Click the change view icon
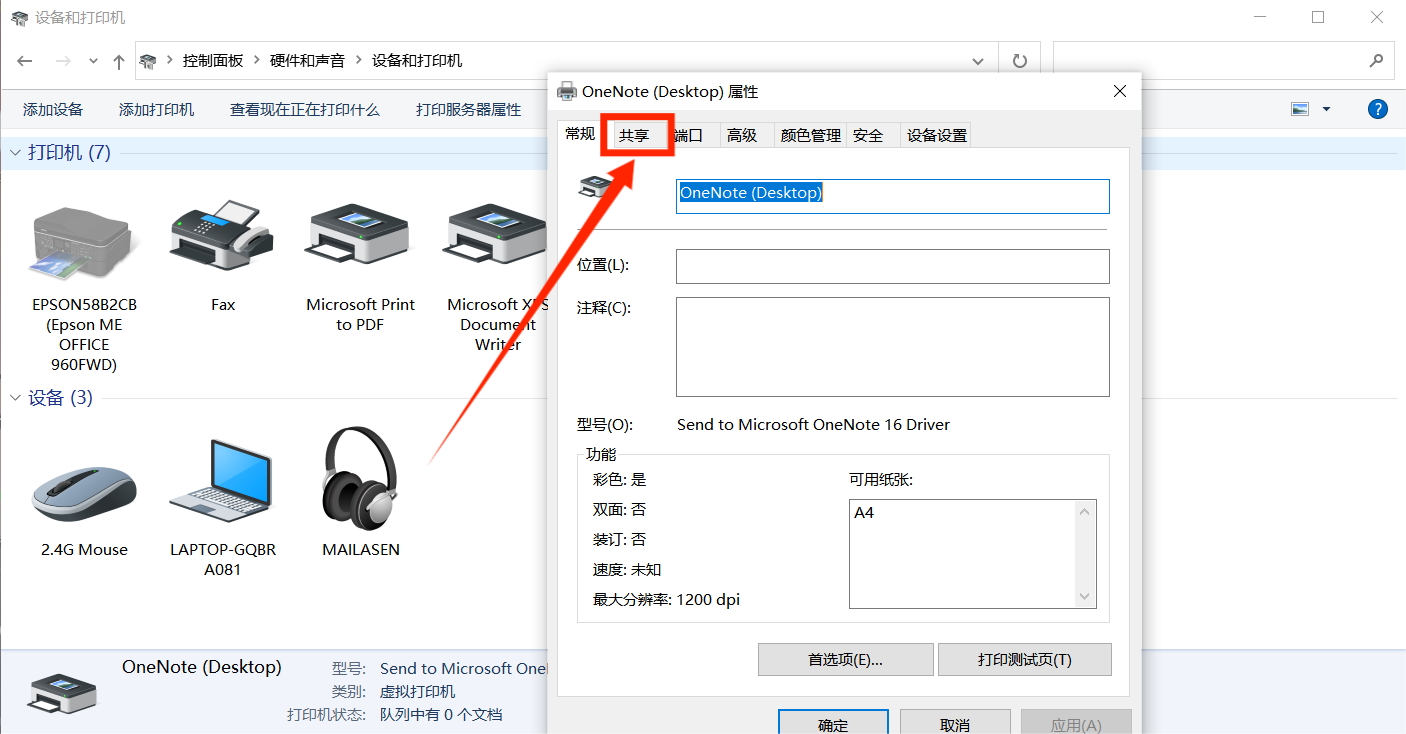The height and width of the screenshot is (734, 1406). pos(1300,109)
